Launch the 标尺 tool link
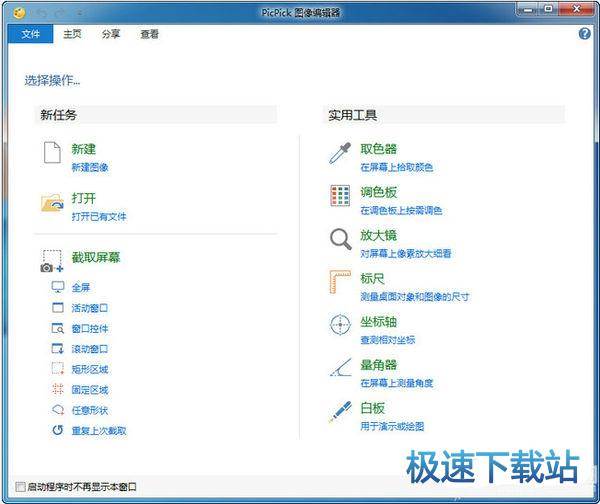This screenshot has height=504, width=600. click(x=372, y=278)
